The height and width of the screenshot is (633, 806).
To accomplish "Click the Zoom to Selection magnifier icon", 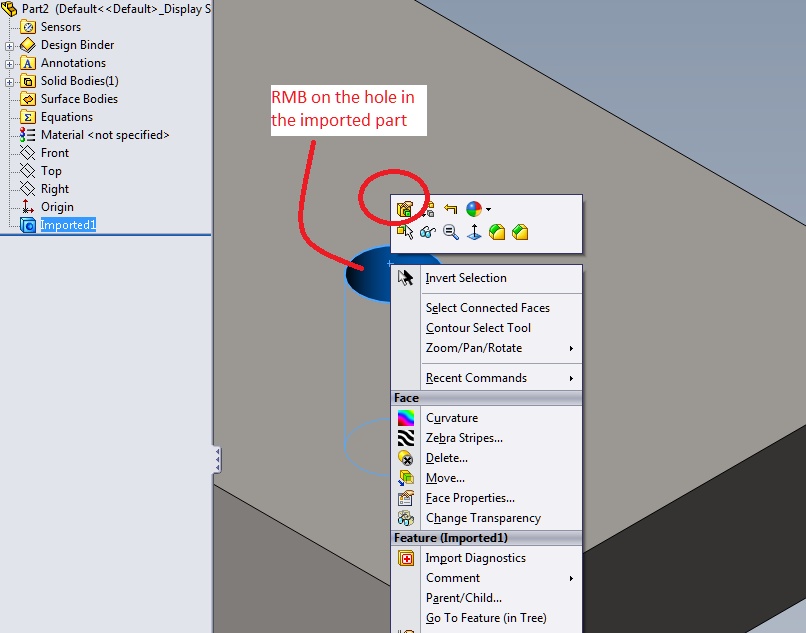I will pos(451,232).
